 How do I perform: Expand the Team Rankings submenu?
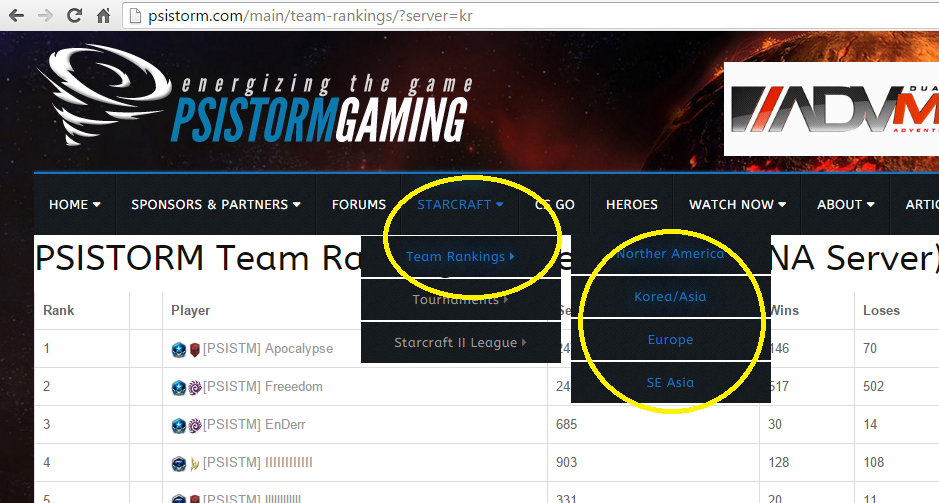(x=461, y=256)
